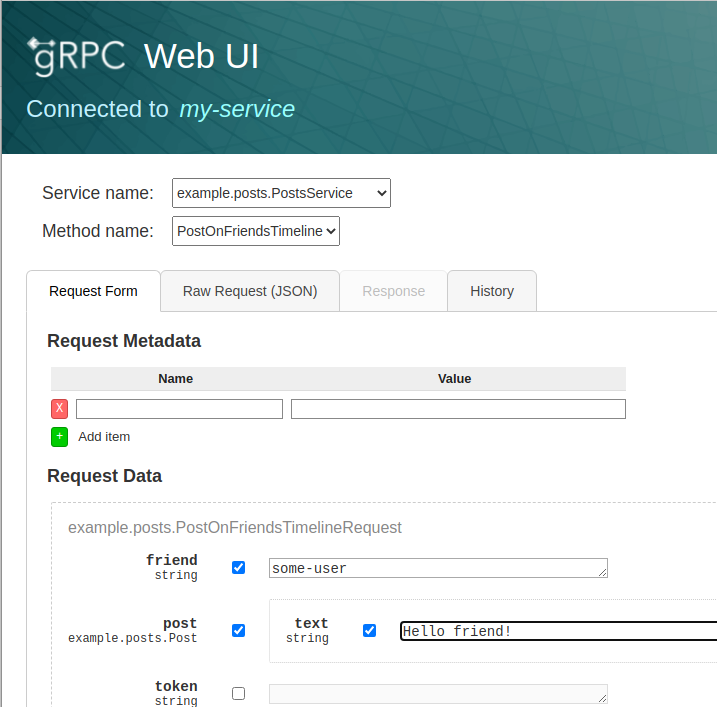This screenshot has width=717, height=707.
Task: Click the metadata Name input field
Action: tap(179, 409)
